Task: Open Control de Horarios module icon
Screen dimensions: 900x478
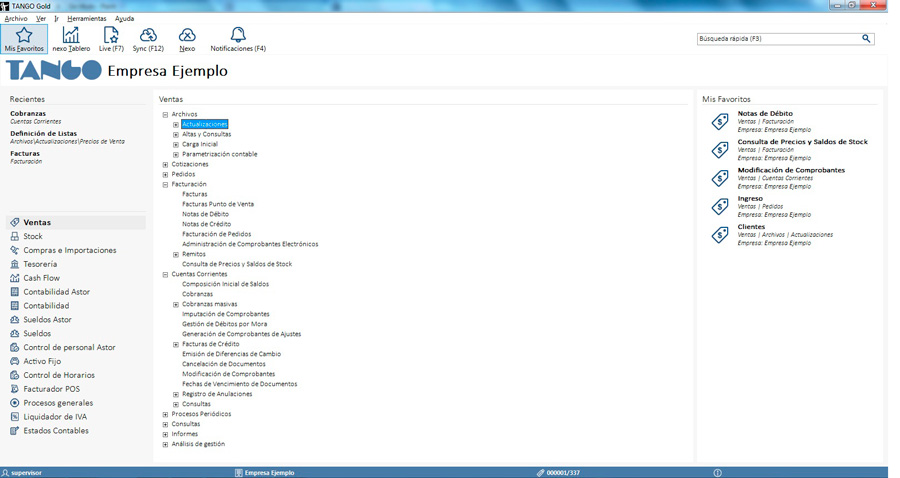Action: [x=15, y=375]
